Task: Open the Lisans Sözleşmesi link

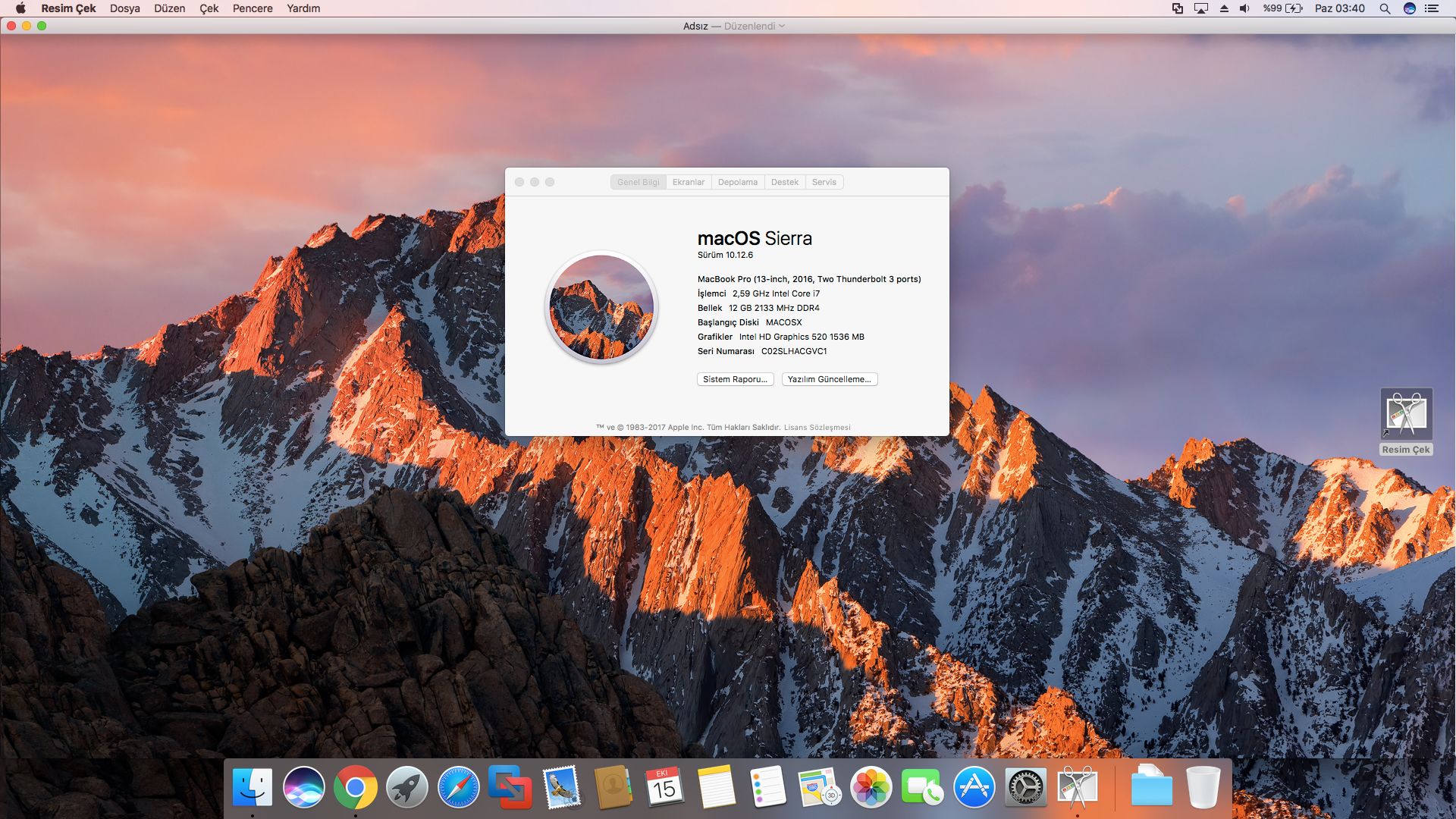Action: [x=817, y=428]
